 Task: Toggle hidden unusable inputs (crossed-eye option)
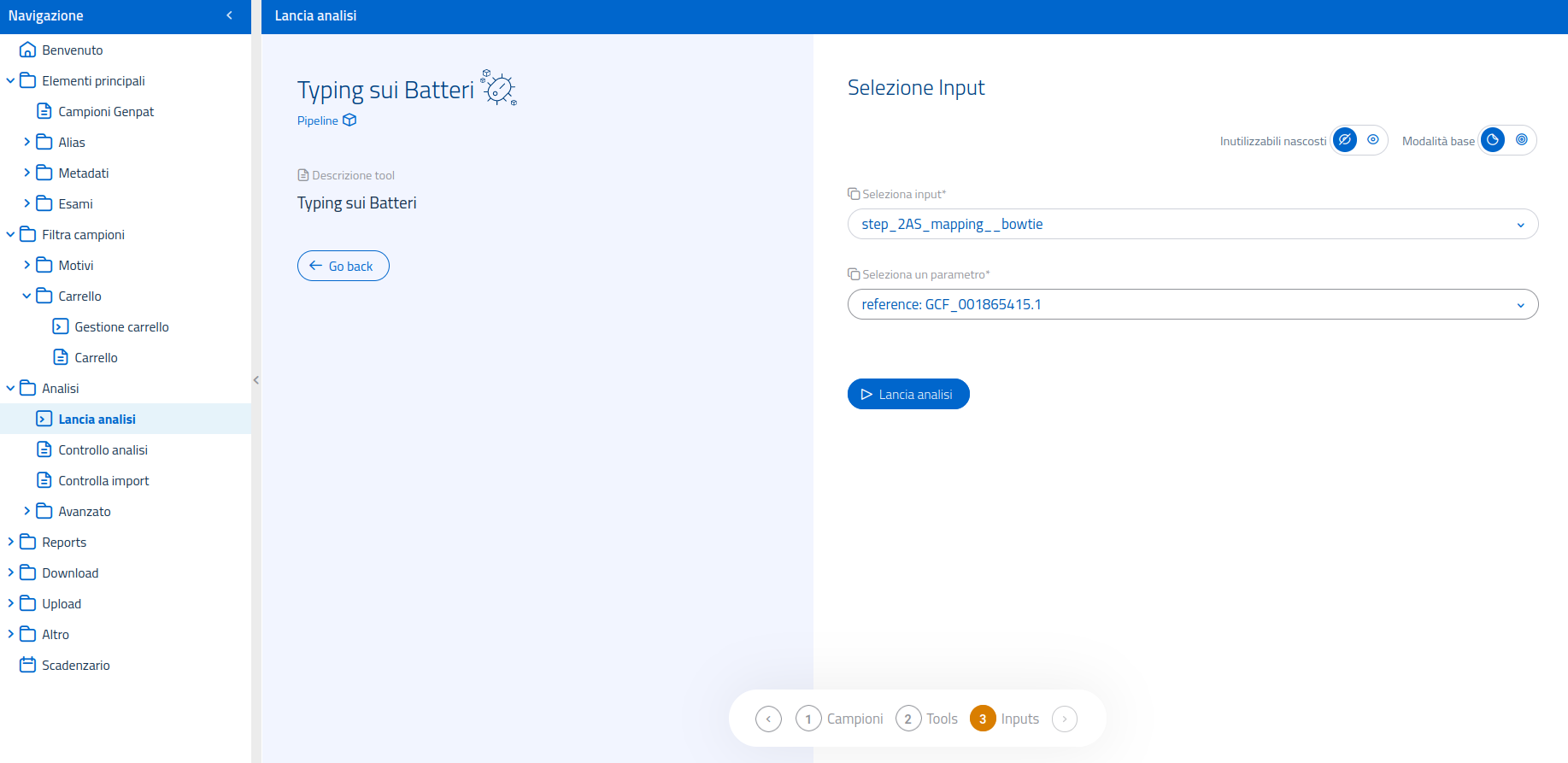tap(1345, 140)
